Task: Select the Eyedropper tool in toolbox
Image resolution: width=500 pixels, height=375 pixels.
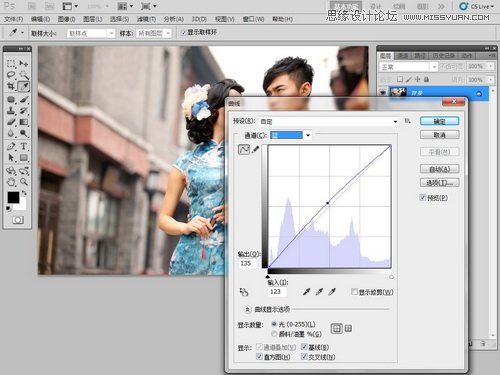Action: click(24, 87)
